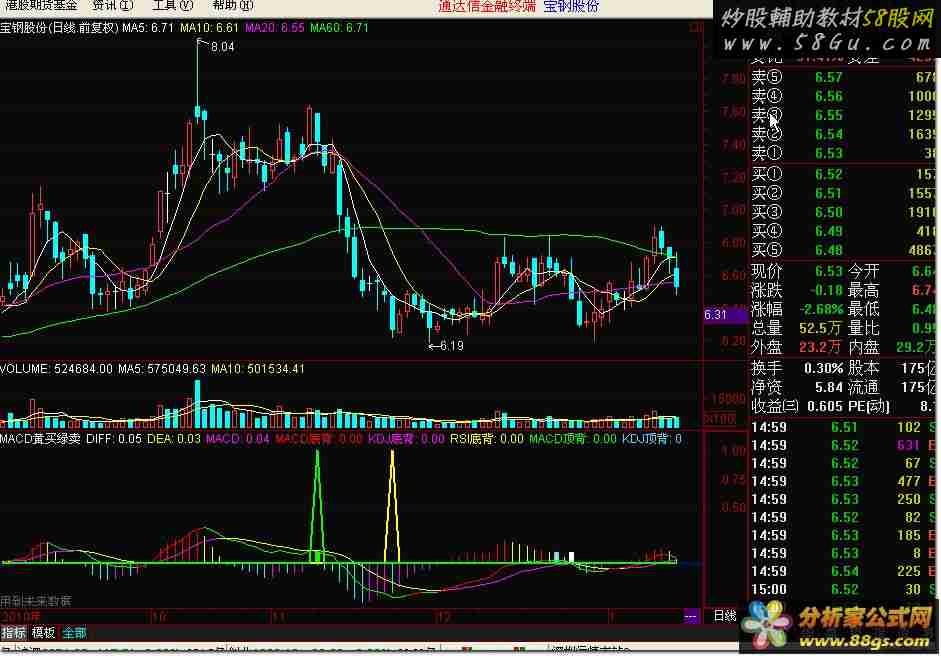Click the MA10: 6.61 indicator label
Screen dimensions: 941x656
click(209, 28)
